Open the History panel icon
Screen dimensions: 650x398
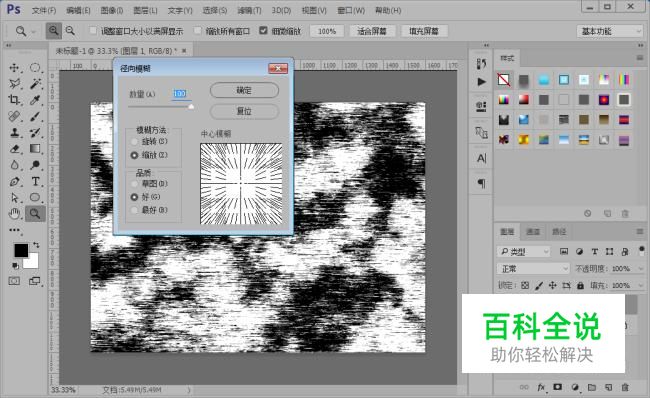pyautogui.click(x=481, y=63)
